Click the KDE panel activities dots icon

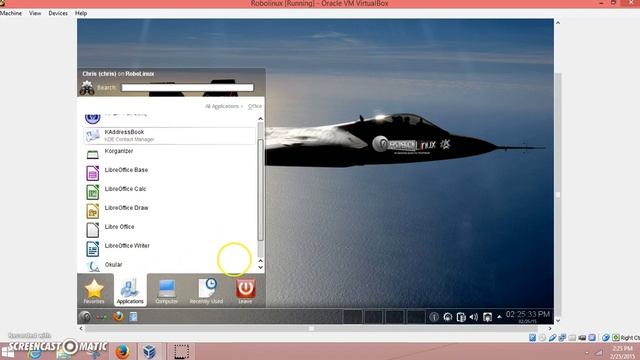tap(102, 317)
